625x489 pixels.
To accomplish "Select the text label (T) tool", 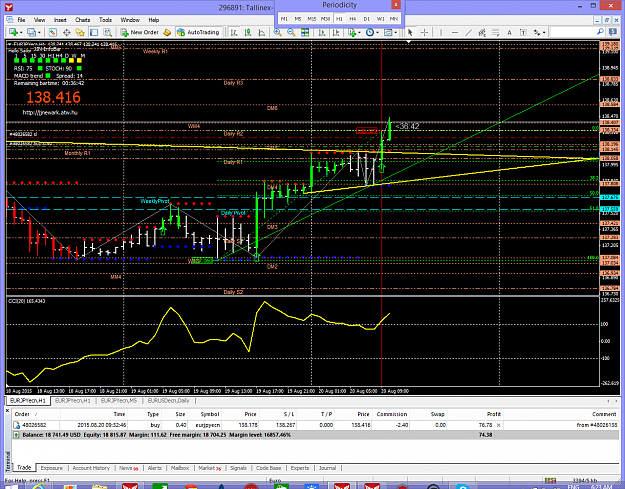I will [523, 32].
